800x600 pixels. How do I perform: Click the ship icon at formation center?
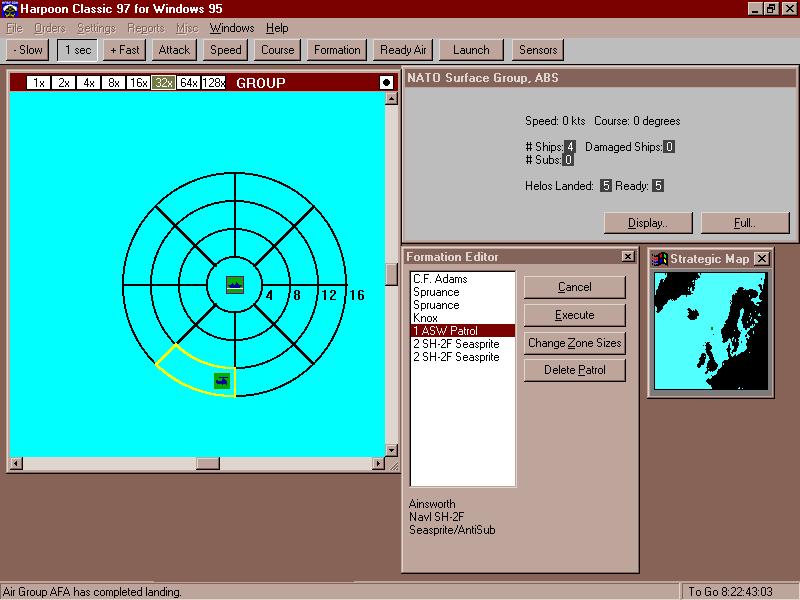[x=235, y=285]
